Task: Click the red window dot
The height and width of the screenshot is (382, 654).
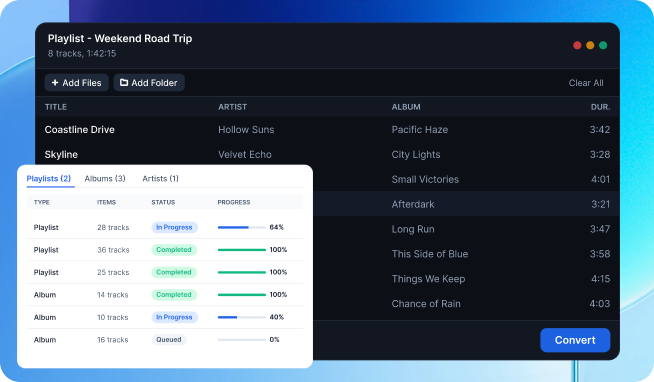Action: click(577, 45)
